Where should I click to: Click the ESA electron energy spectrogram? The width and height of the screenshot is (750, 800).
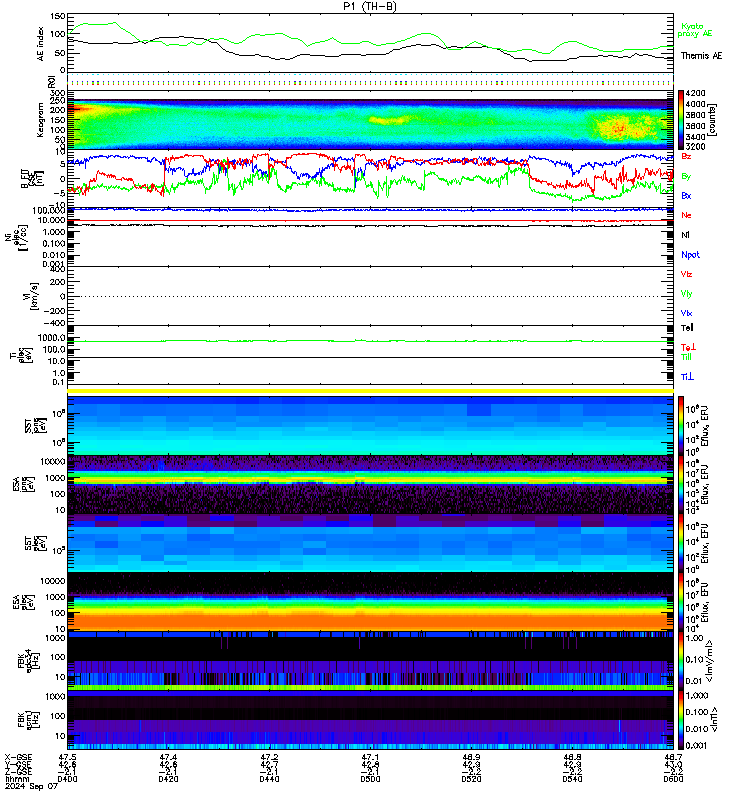tap(370, 602)
